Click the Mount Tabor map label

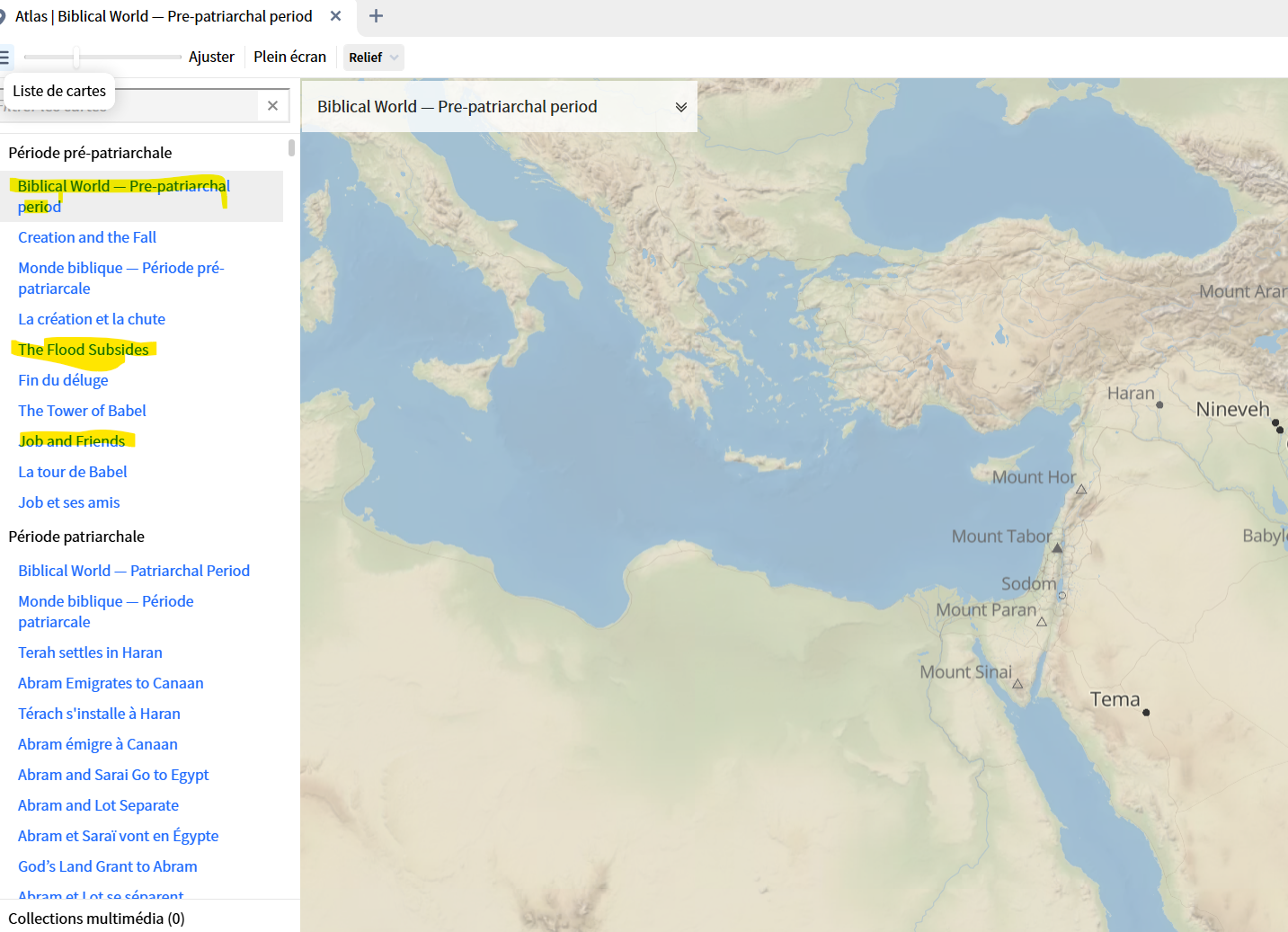(1001, 537)
